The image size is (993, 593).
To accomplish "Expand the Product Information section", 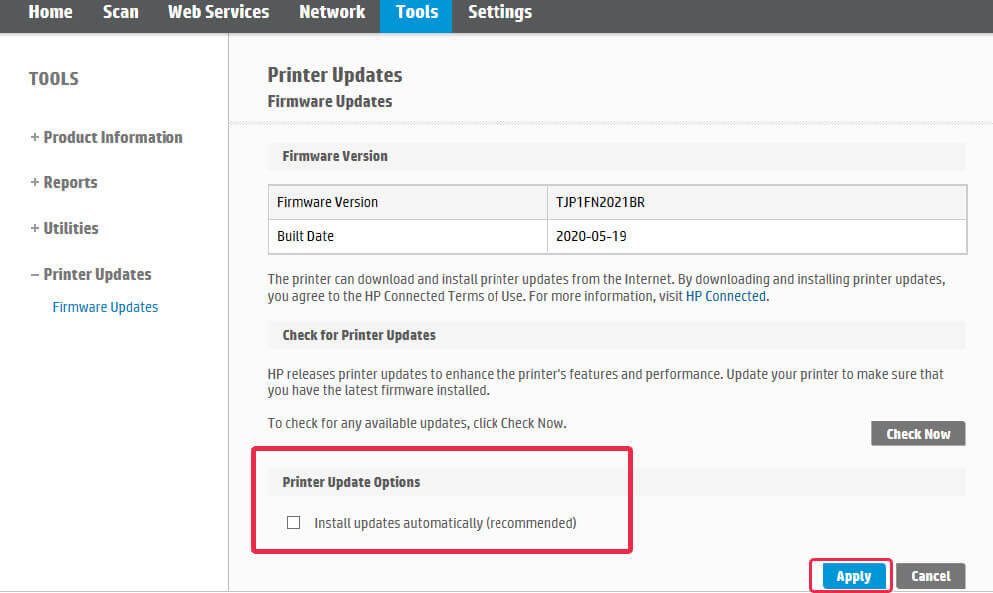I will pos(106,137).
